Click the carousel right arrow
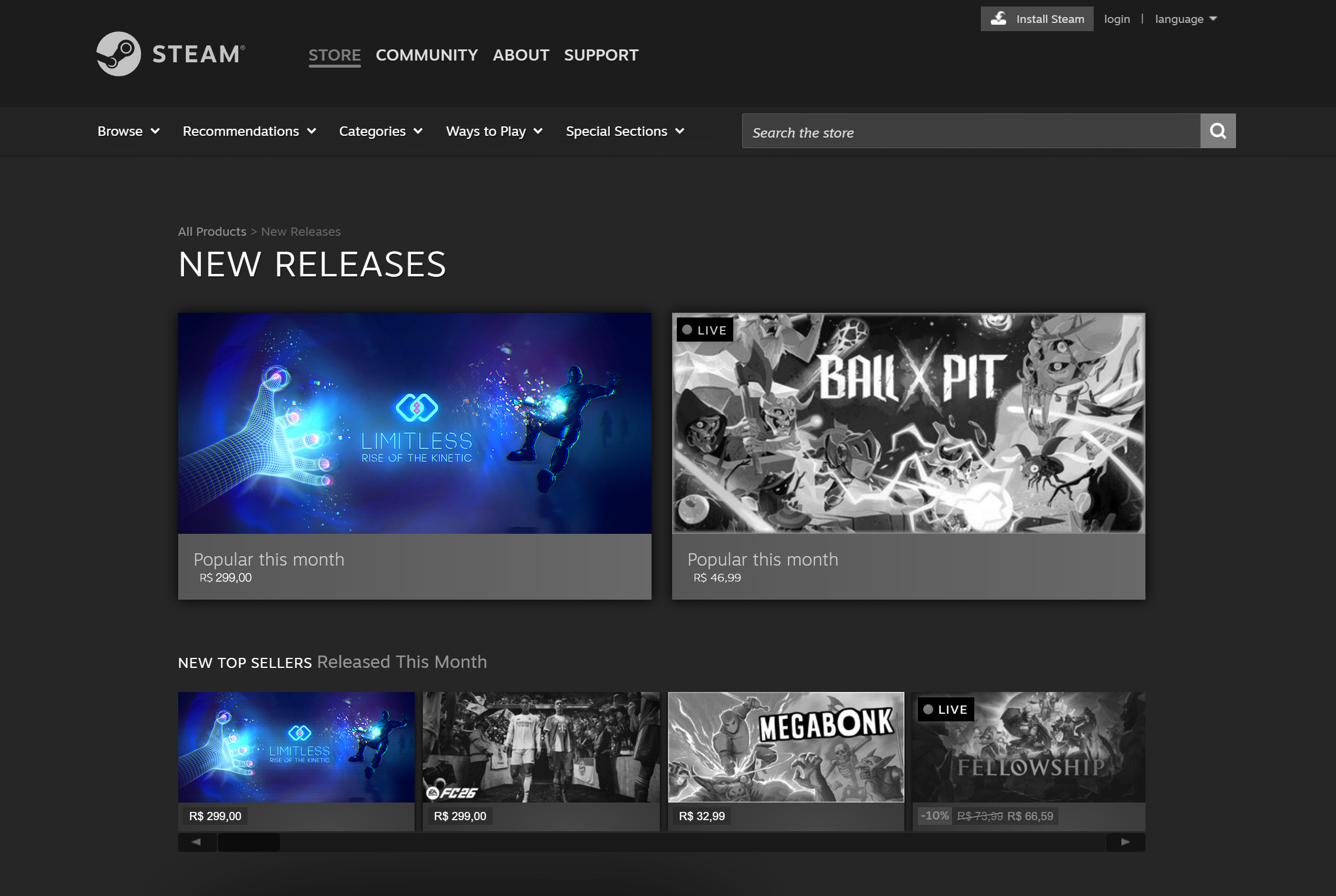 pyautogui.click(x=1125, y=842)
